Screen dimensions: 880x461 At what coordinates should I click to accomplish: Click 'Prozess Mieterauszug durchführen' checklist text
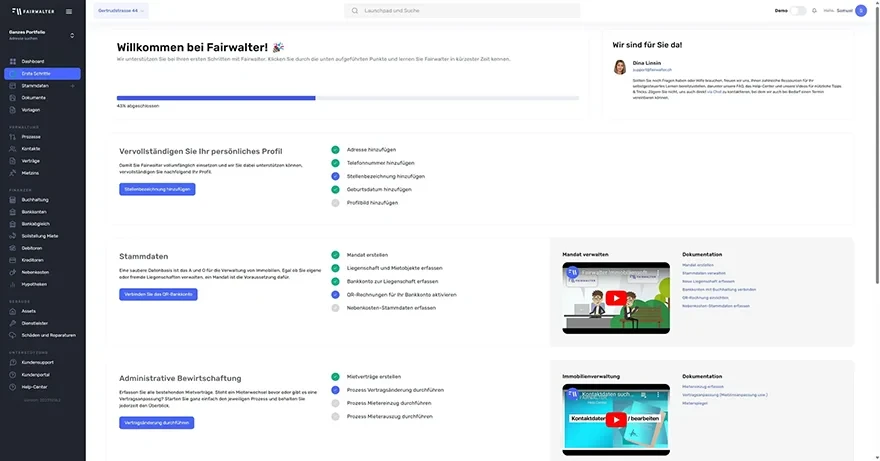tap(389, 417)
